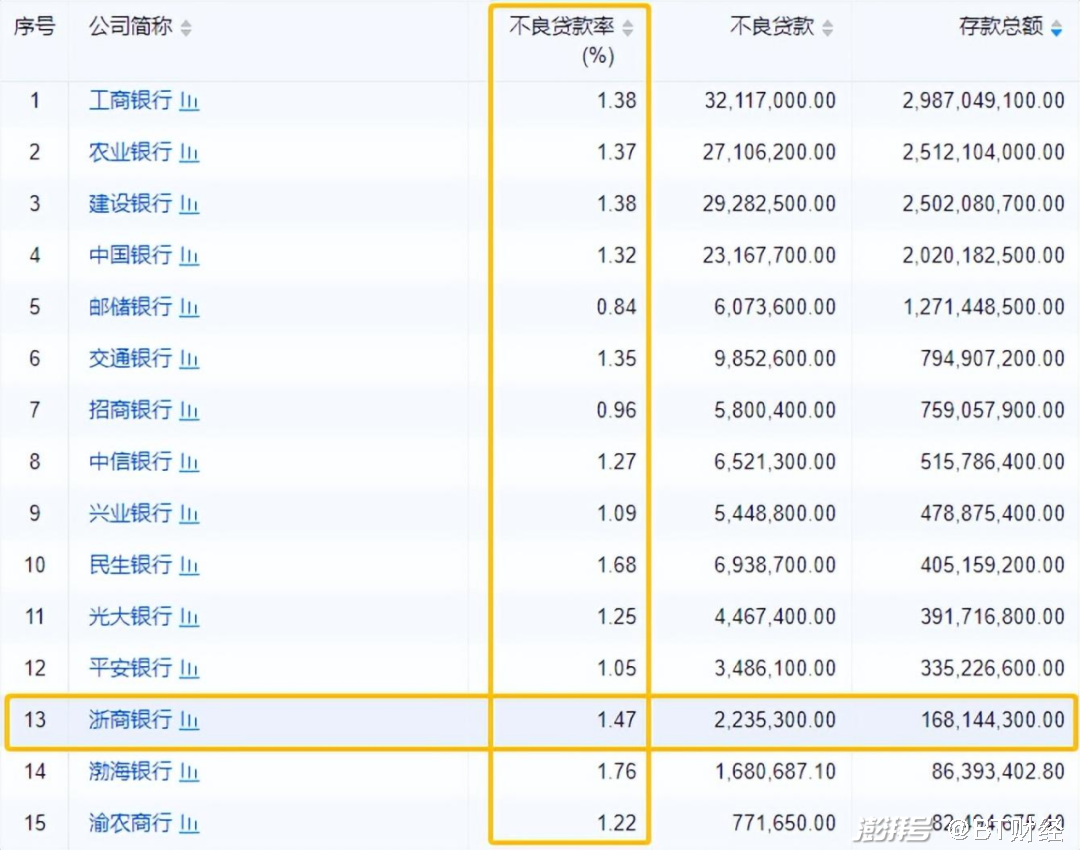Open chart icon next to 民生银行
The width and height of the screenshot is (1080, 850).
(189, 566)
